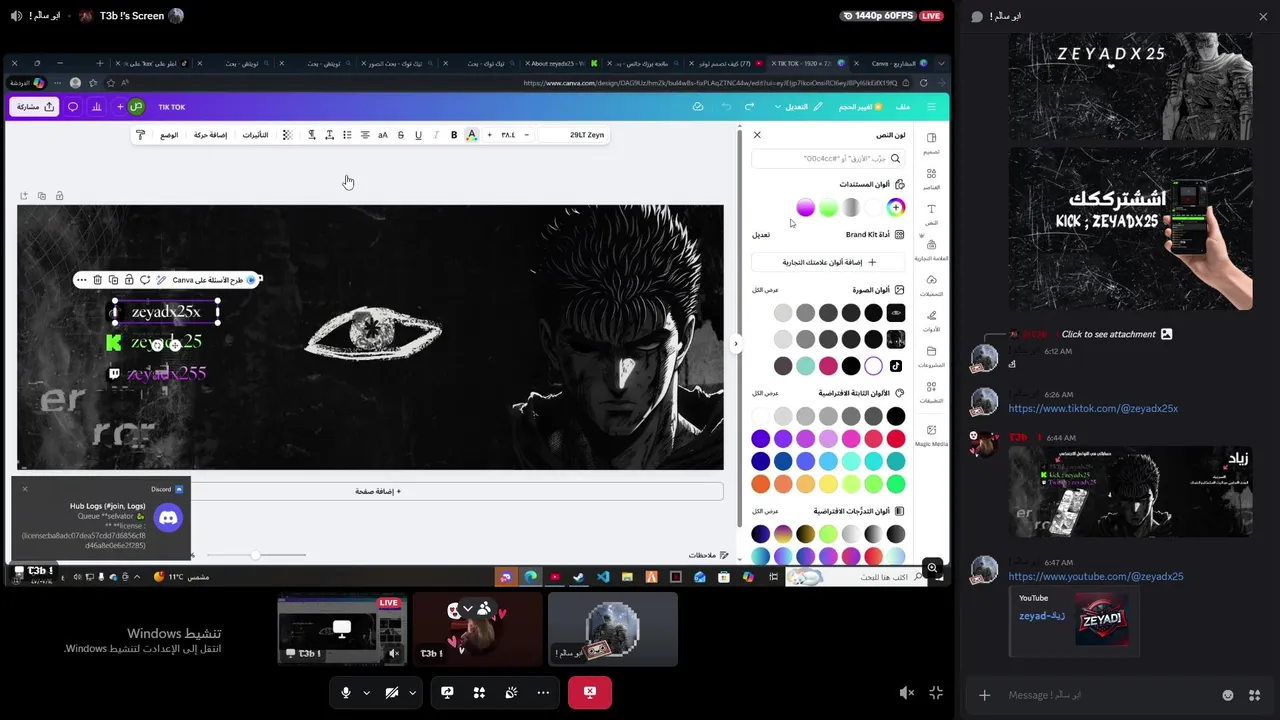Click the color search field in panel
Viewport: 1280px width, 720px height.
[828, 158]
